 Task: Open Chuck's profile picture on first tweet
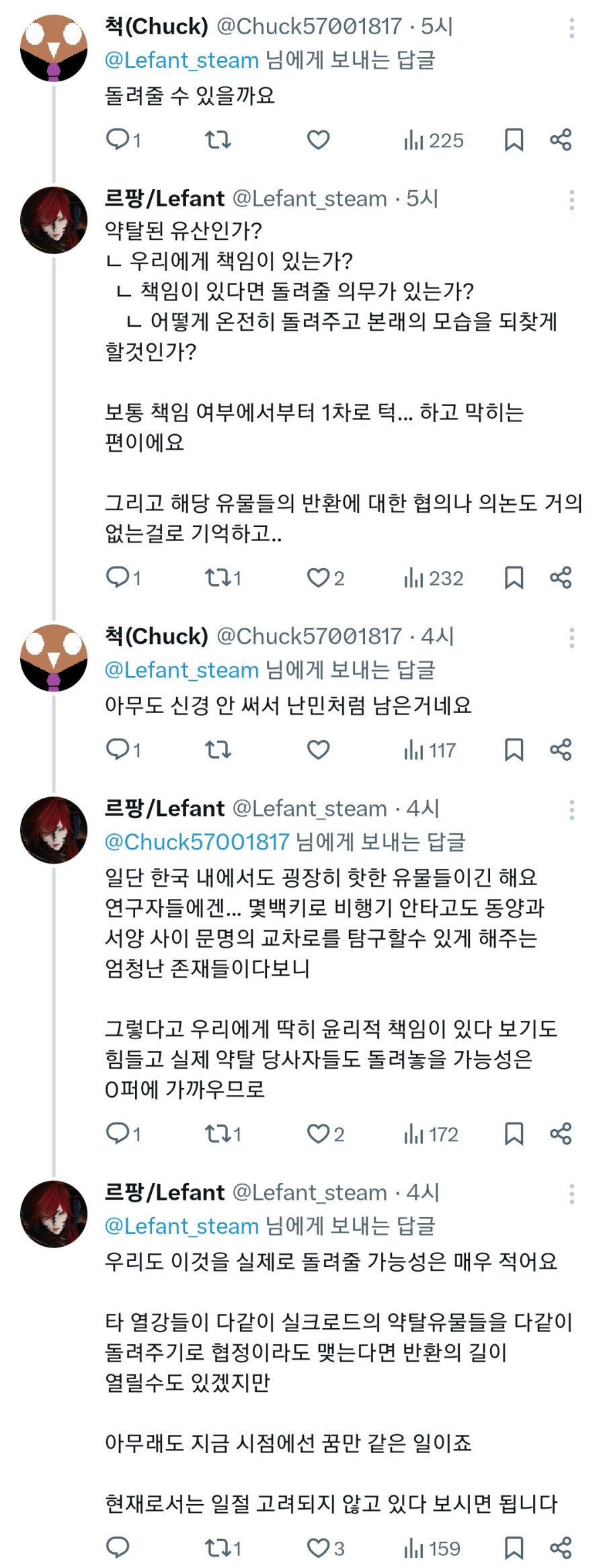(54, 48)
